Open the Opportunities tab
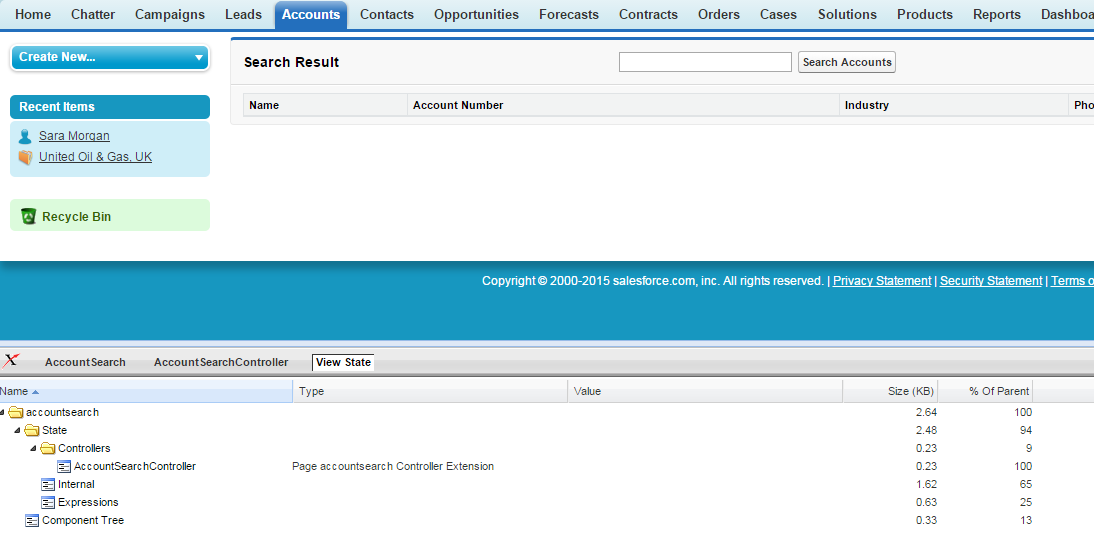Viewport: 1094px width, 554px height. (x=476, y=14)
